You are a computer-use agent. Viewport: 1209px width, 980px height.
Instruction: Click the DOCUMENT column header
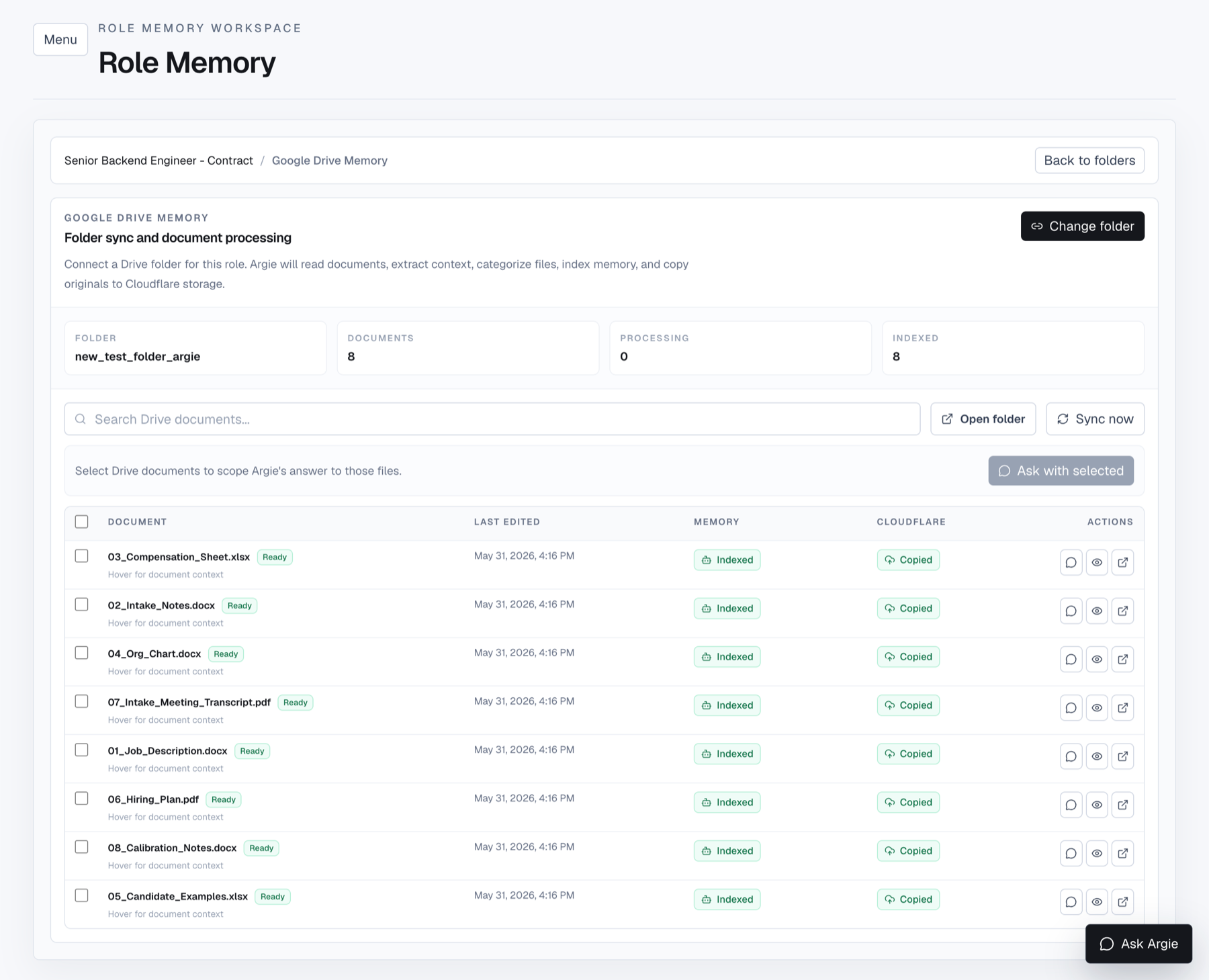click(x=137, y=522)
